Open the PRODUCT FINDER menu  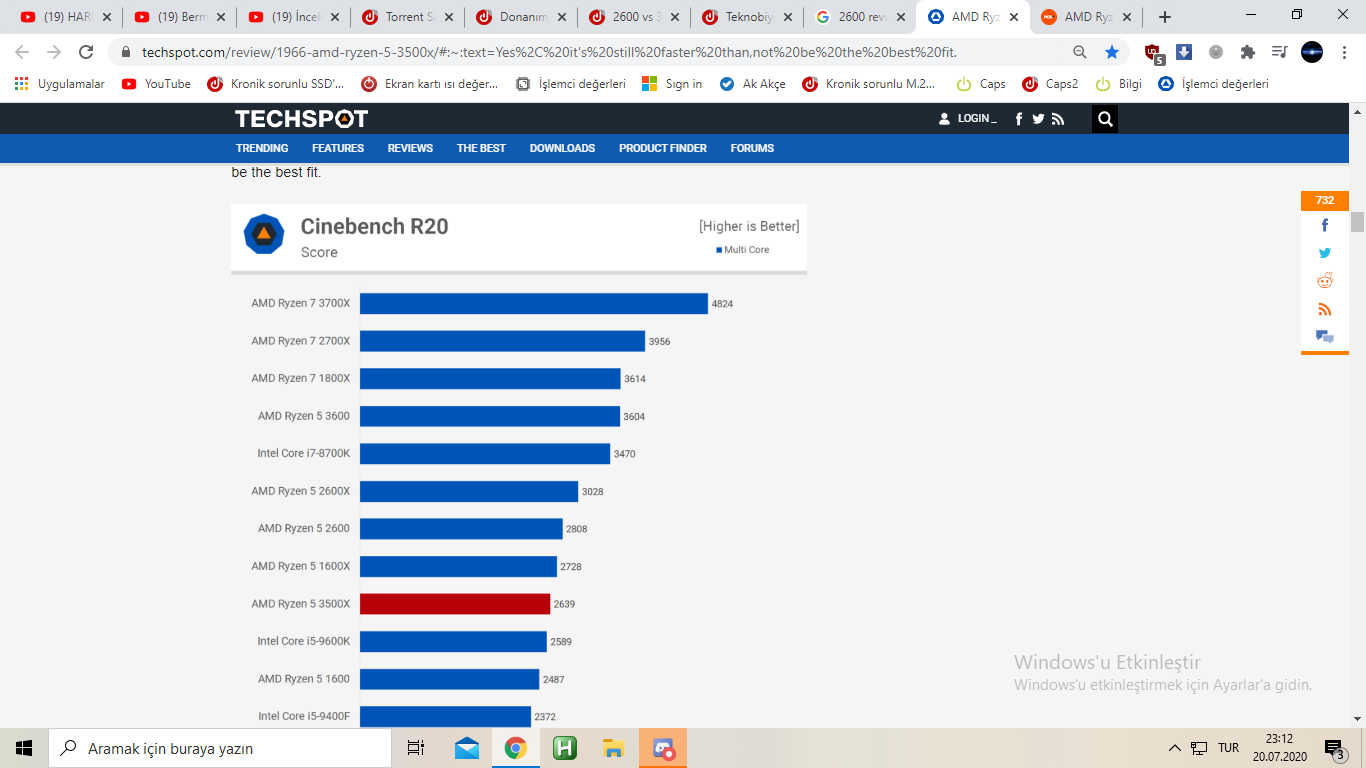[663, 148]
